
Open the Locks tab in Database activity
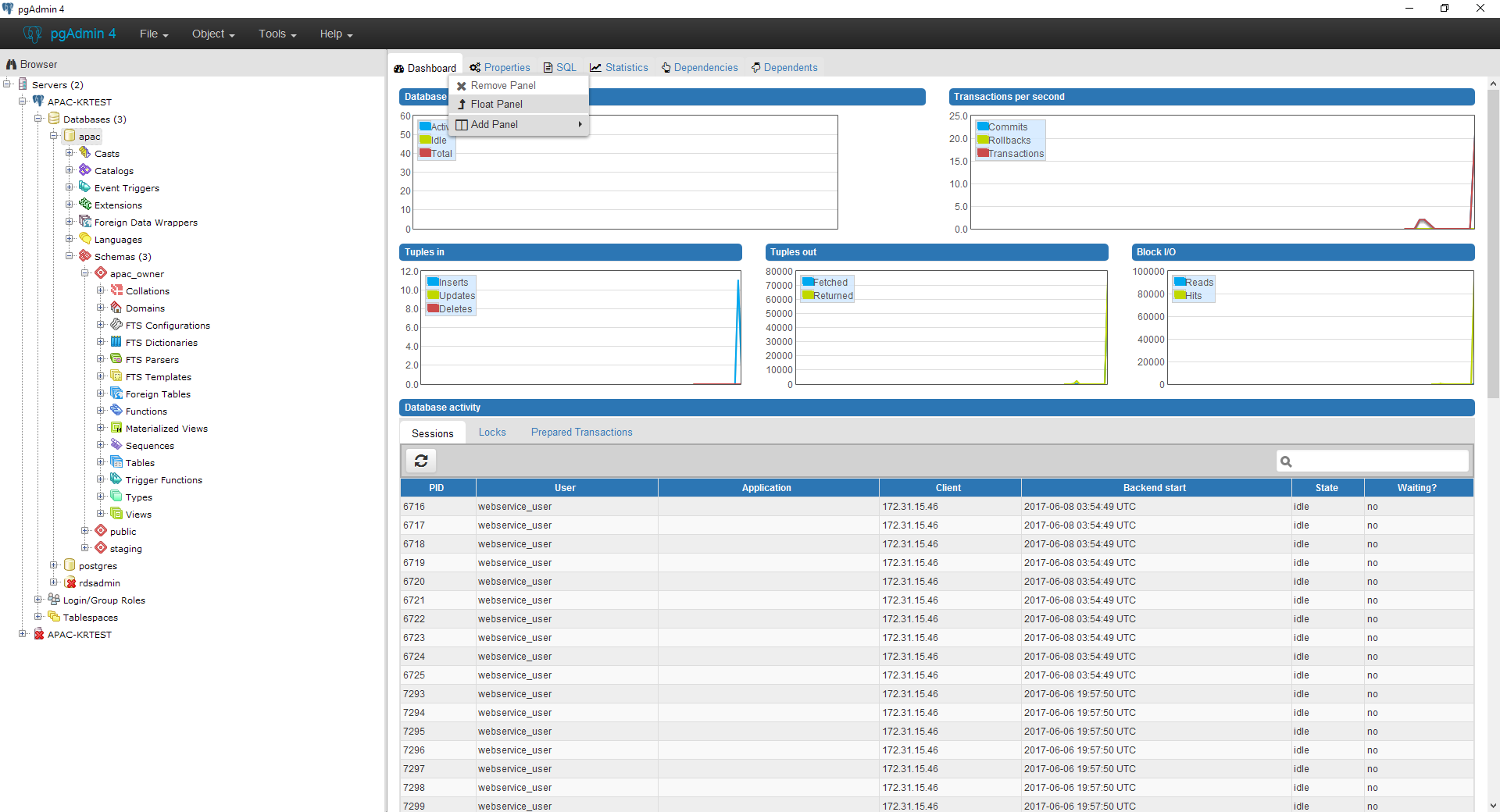[492, 433]
